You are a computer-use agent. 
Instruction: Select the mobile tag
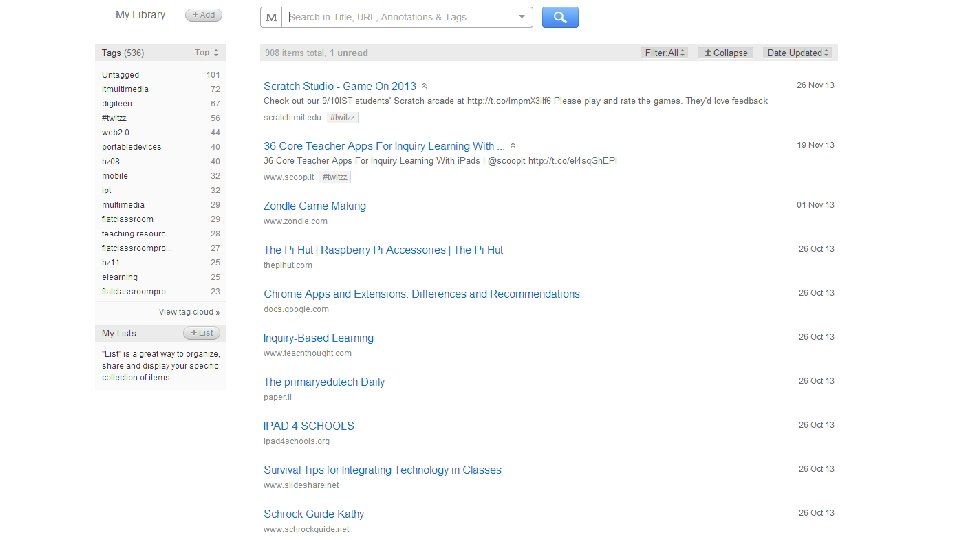[114, 176]
